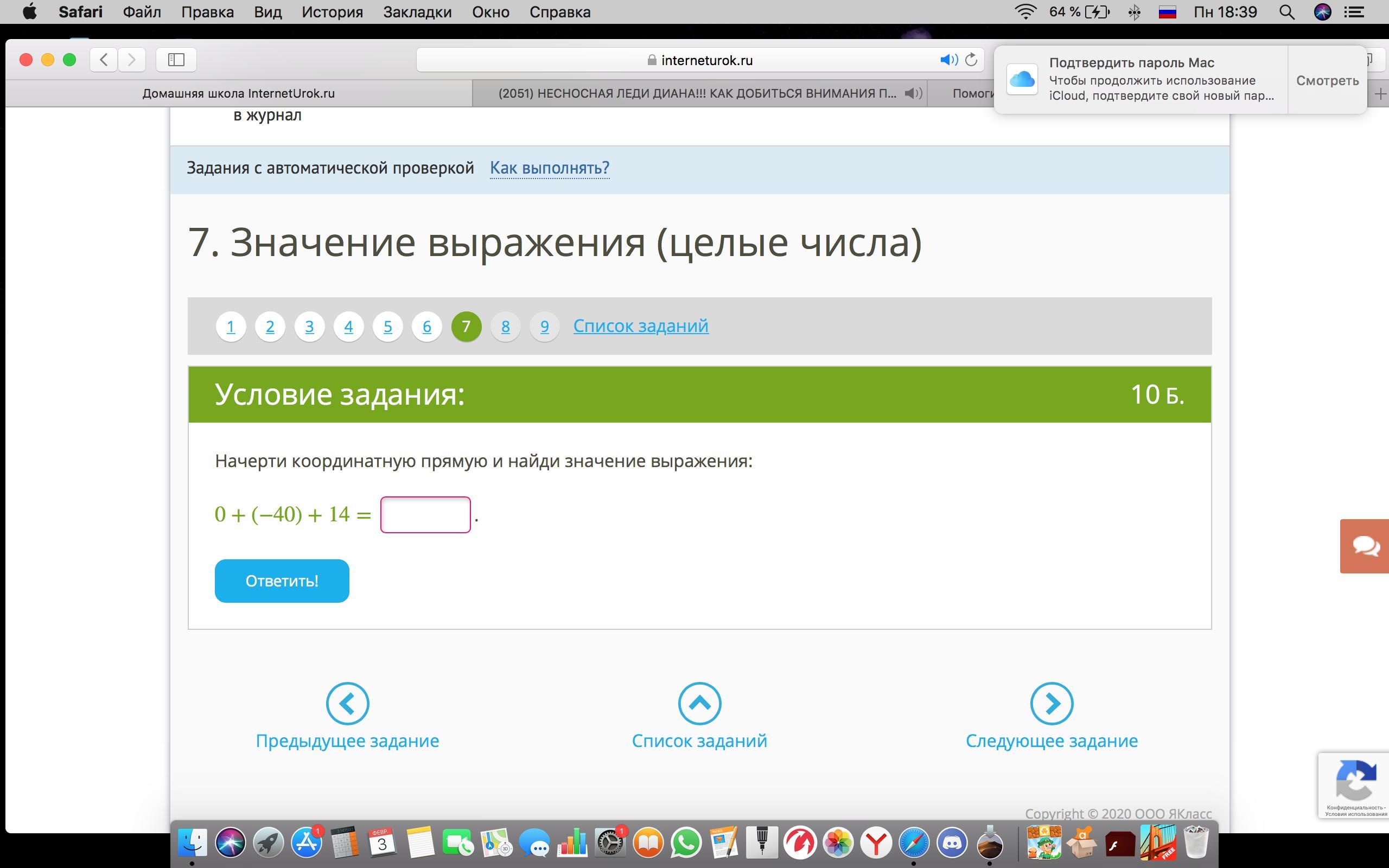Screen dimensions: 1389x868
Task: Open the Правка menu
Action: pyautogui.click(x=207, y=12)
